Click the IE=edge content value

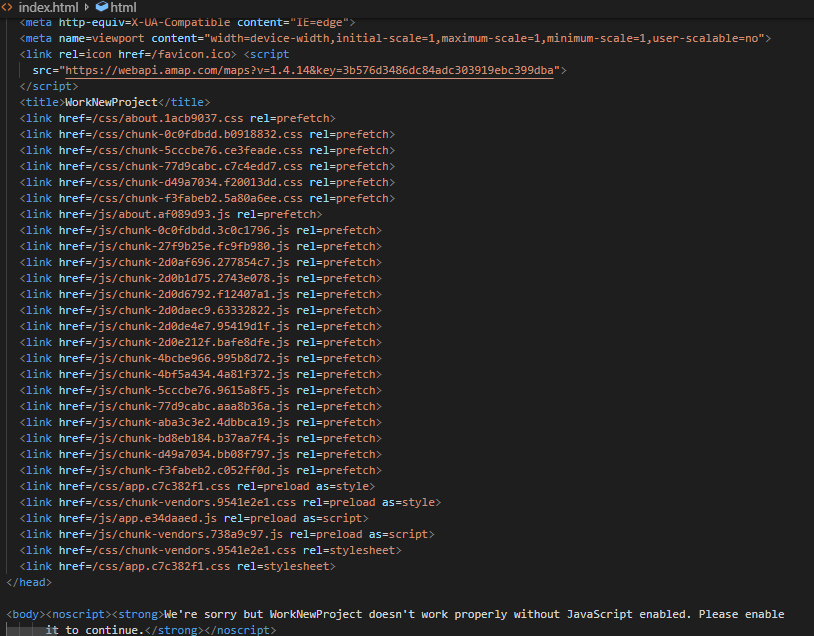(x=322, y=22)
